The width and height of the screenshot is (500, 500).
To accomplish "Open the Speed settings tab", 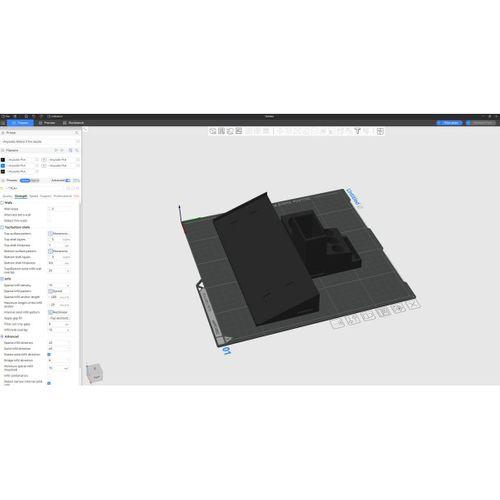I will click(x=34, y=196).
